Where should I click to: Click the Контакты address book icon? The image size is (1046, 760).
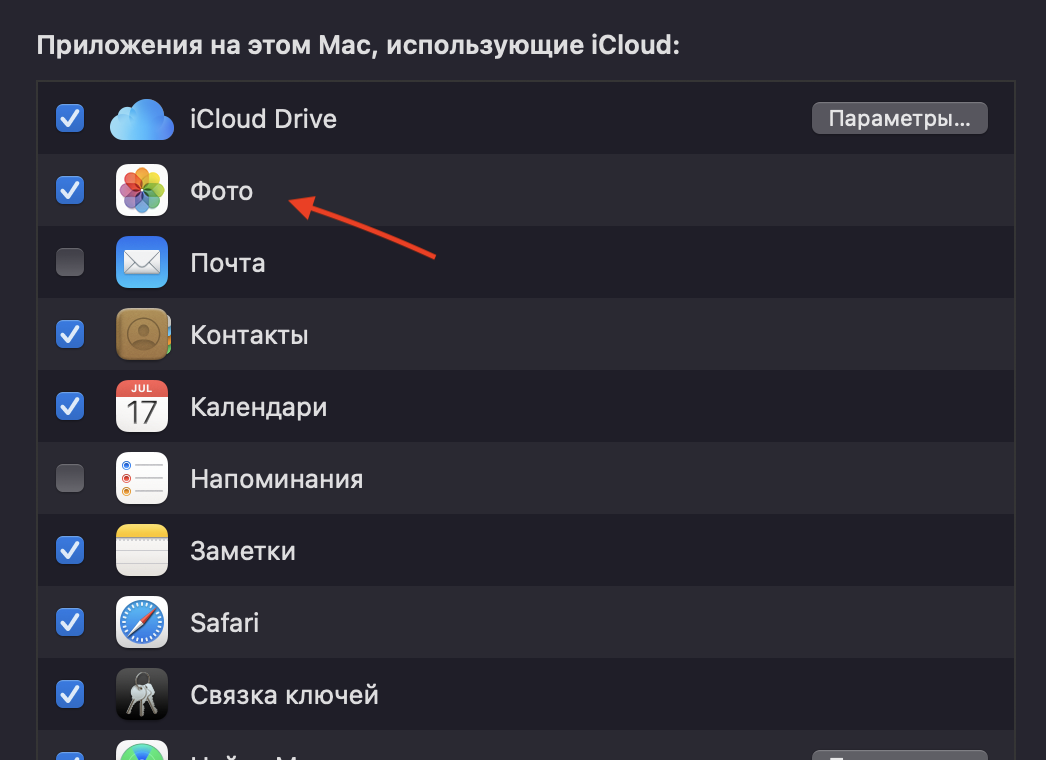click(143, 334)
